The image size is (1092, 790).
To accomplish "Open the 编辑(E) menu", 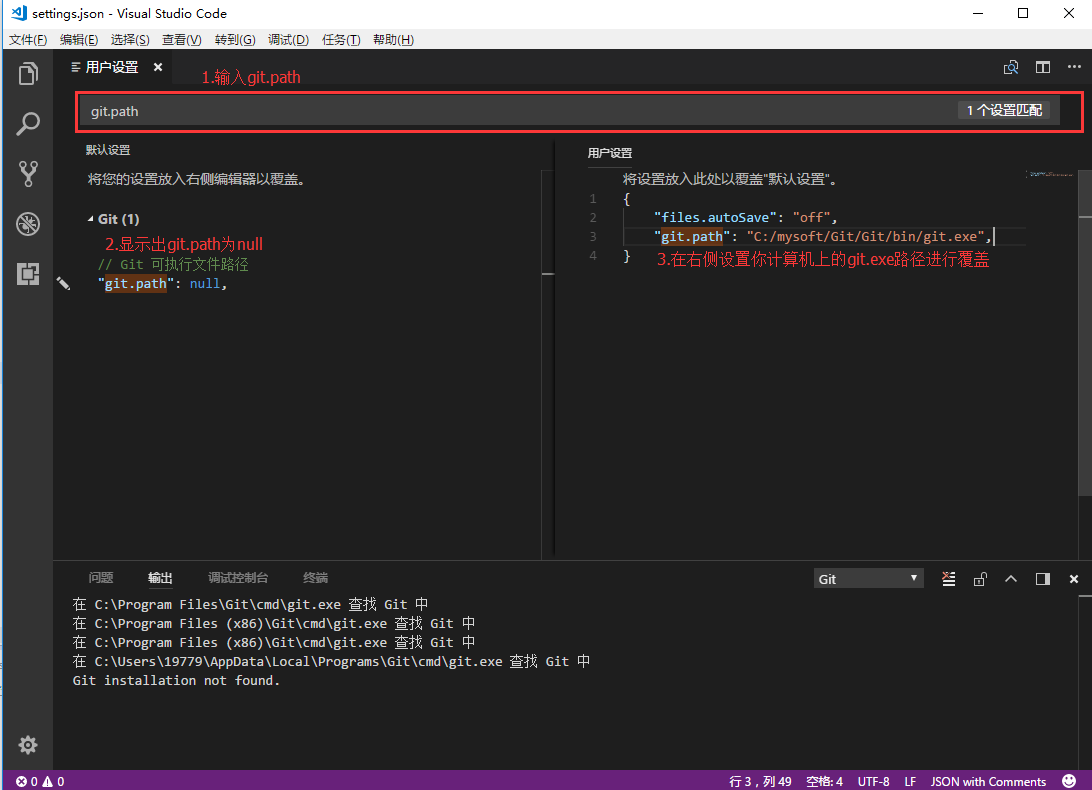I will pos(79,40).
